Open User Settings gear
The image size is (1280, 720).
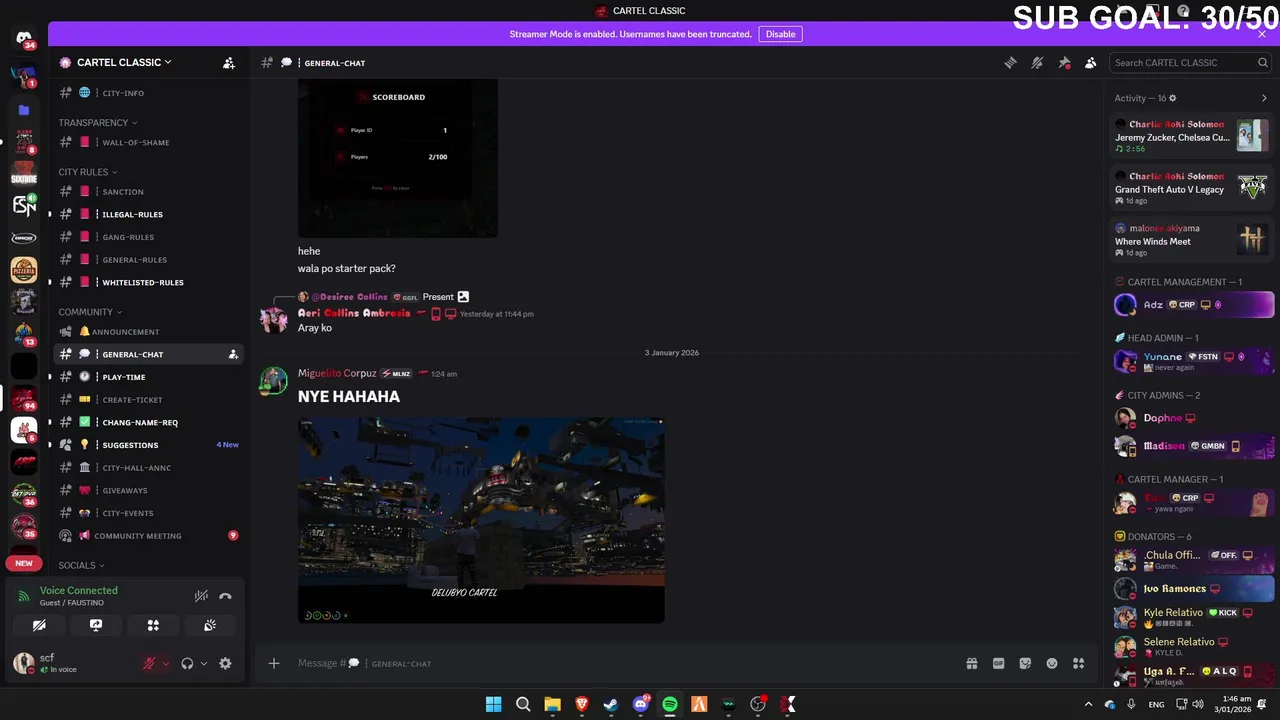tap(225, 663)
